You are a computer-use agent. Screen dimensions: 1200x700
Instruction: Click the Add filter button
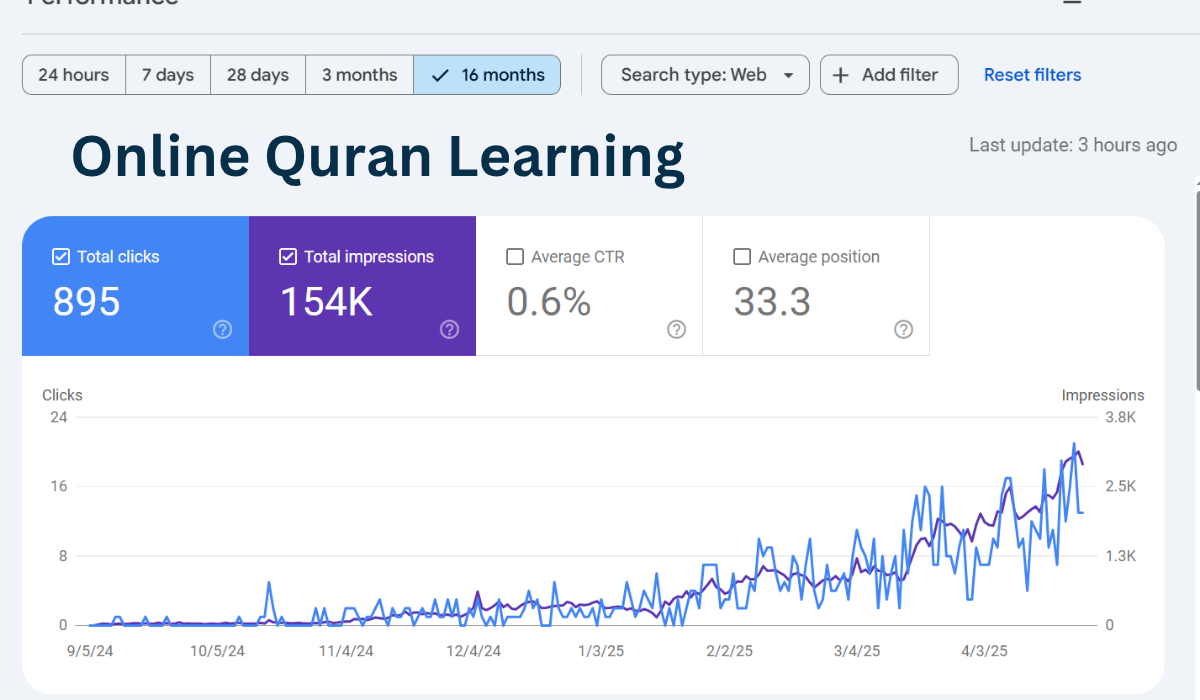889,74
